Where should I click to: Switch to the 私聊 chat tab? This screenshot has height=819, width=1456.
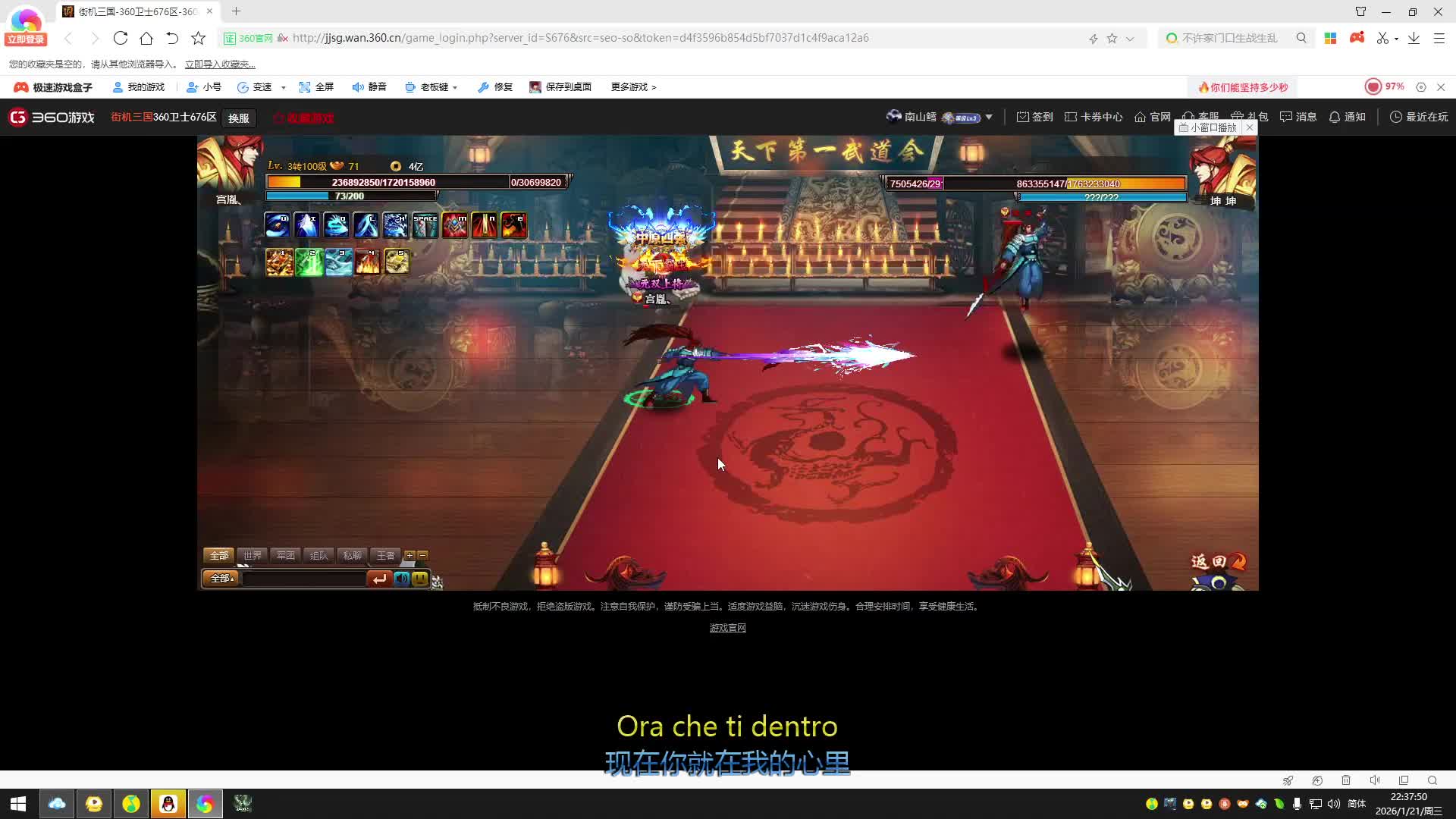pyautogui.click(x=352, y=555)
